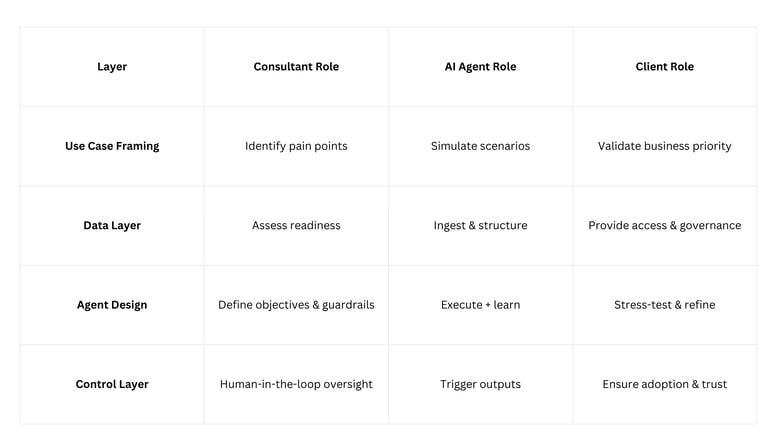This screenshot has width=768, height=442.
Task: Select the 'Consultant Role' header cell
Action: (x=296, y=67)
